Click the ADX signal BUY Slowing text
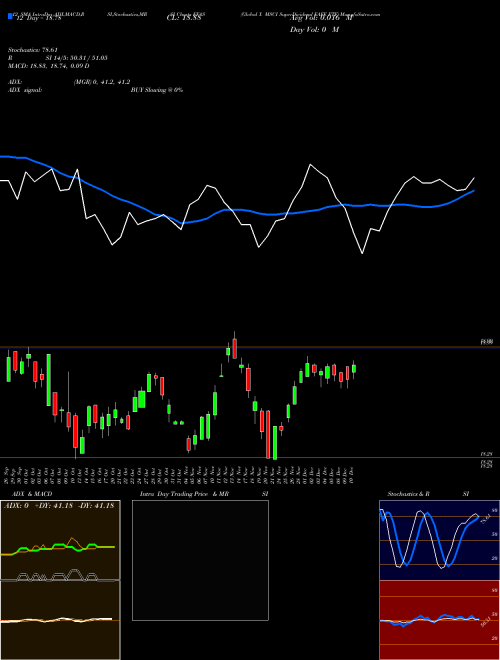Image resolution: width=500 pixels, height=660 pixels. 157,90
